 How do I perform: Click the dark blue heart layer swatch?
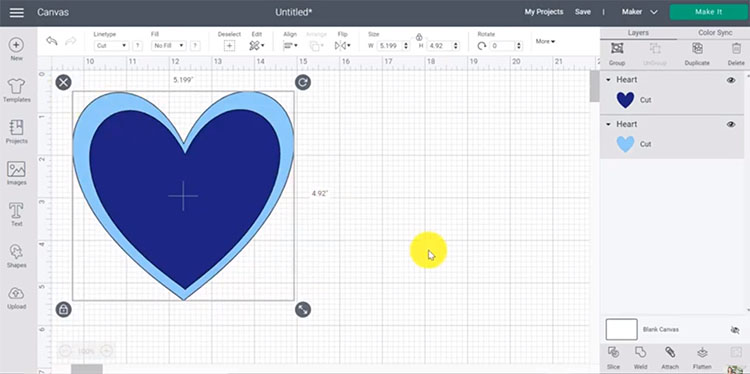click(x=625, y=100)
